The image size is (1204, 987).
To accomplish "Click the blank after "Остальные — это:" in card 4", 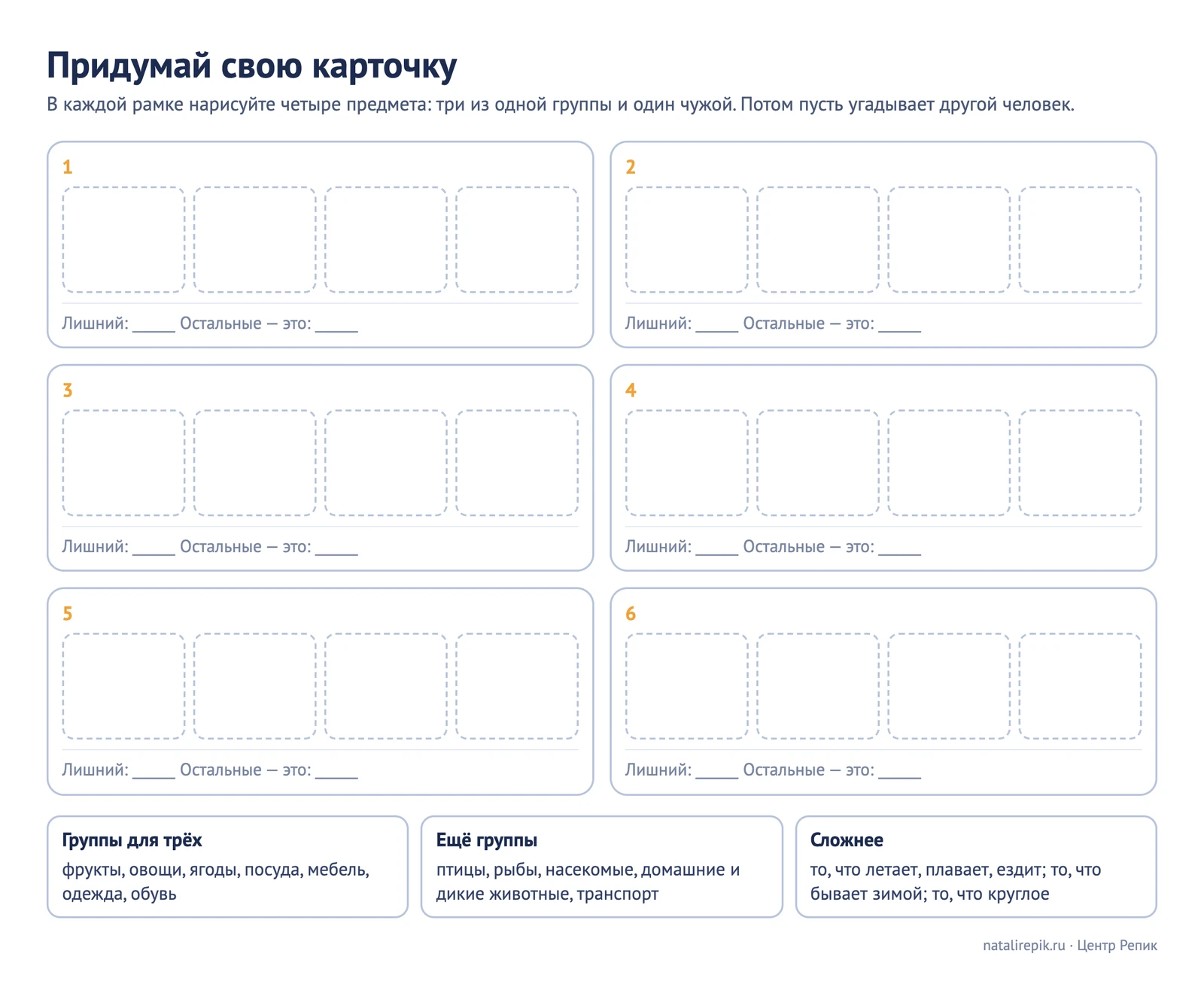I will (900, 548).
